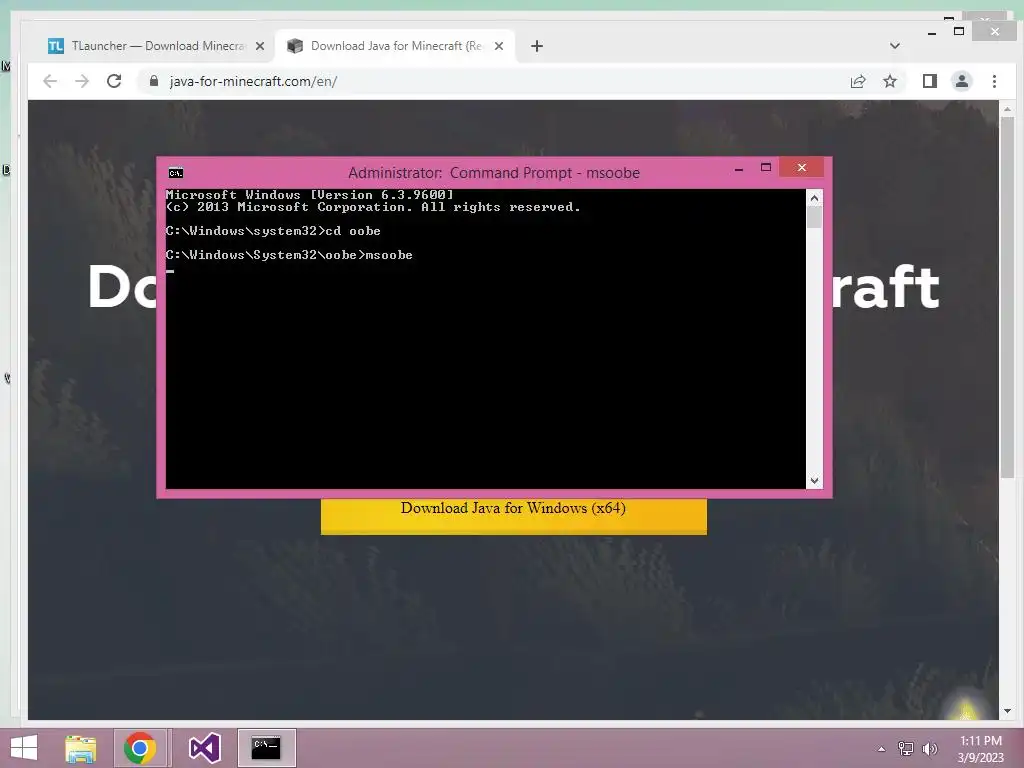Minimize the Chrome window
Image resolution: width=1024 pixels, height=768 pixels.
931,32
